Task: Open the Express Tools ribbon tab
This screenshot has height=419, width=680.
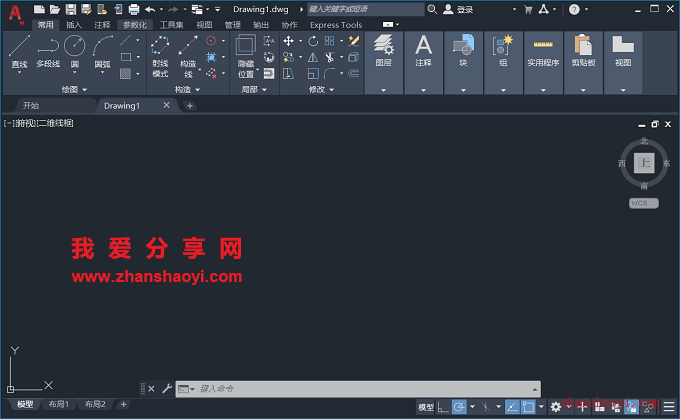Action: click(336, 25)
